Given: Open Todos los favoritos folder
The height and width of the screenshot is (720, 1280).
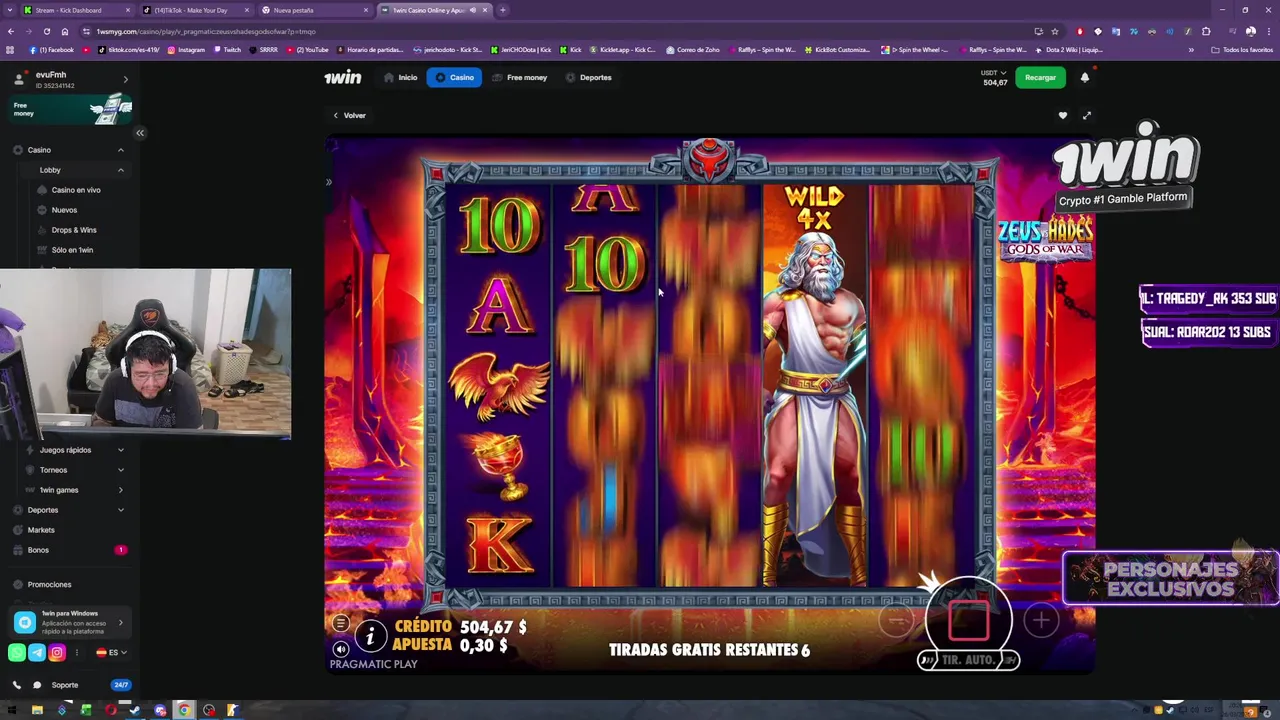Looking at the screenshot, I should click(x=1242, y=50).
